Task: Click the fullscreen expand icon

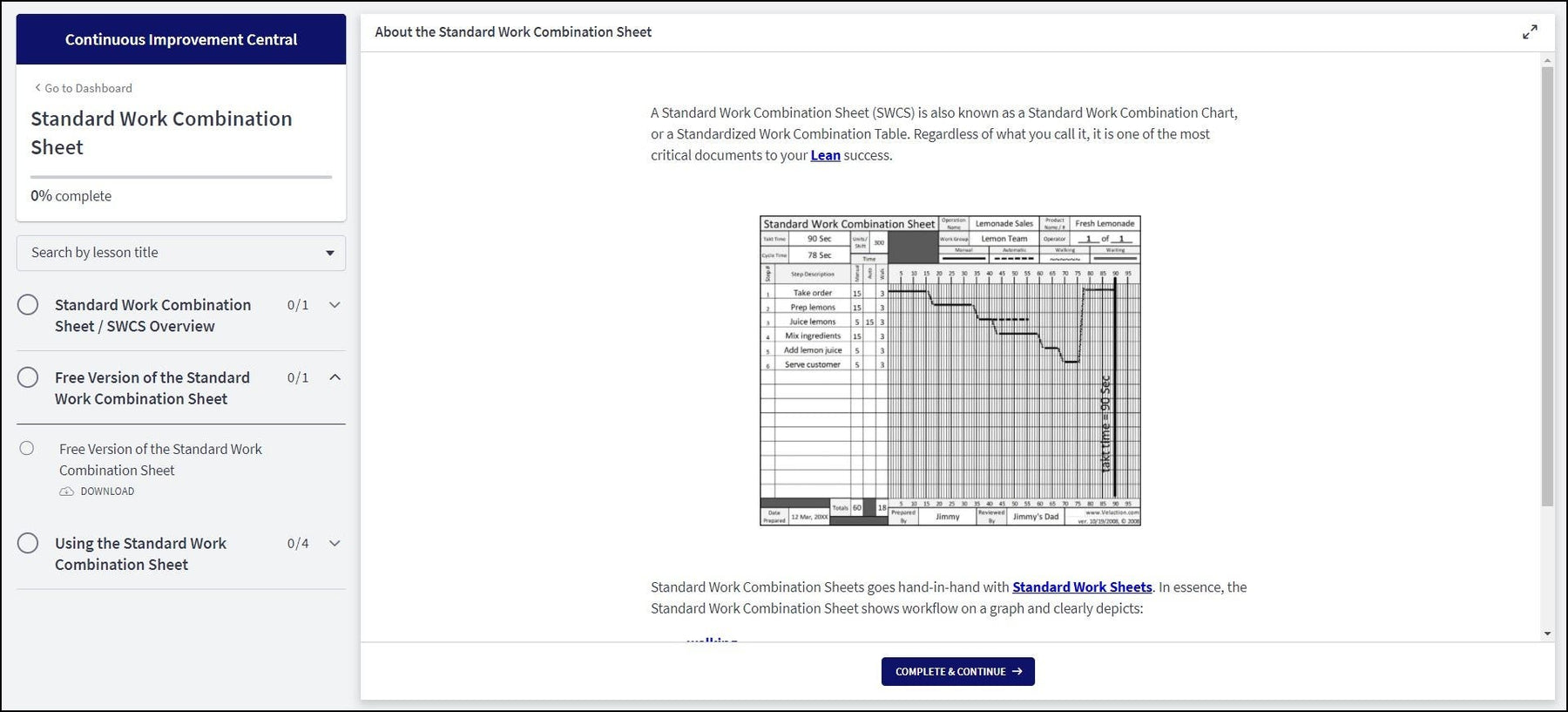Action: [1530, 32]
